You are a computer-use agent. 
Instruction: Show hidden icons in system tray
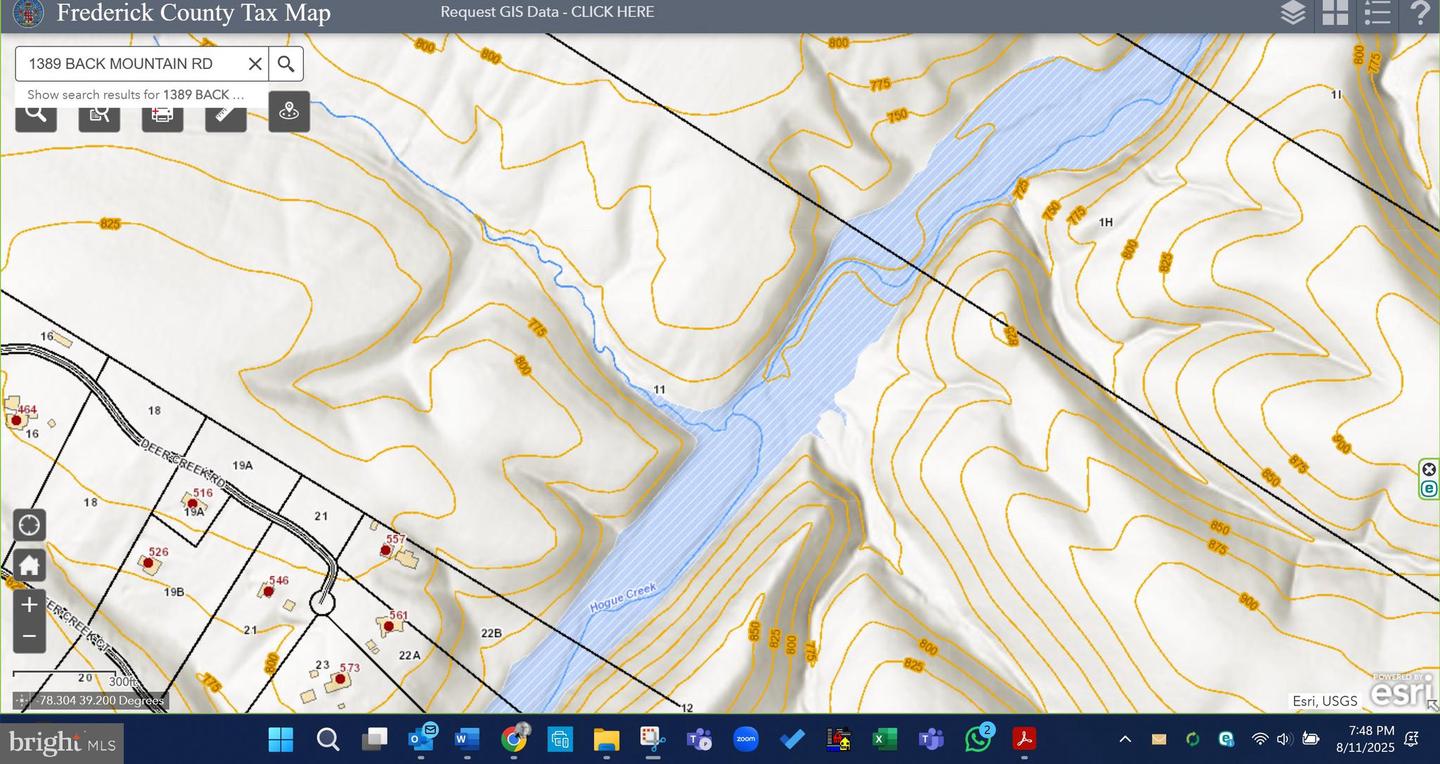click(x=1125, y=739)
